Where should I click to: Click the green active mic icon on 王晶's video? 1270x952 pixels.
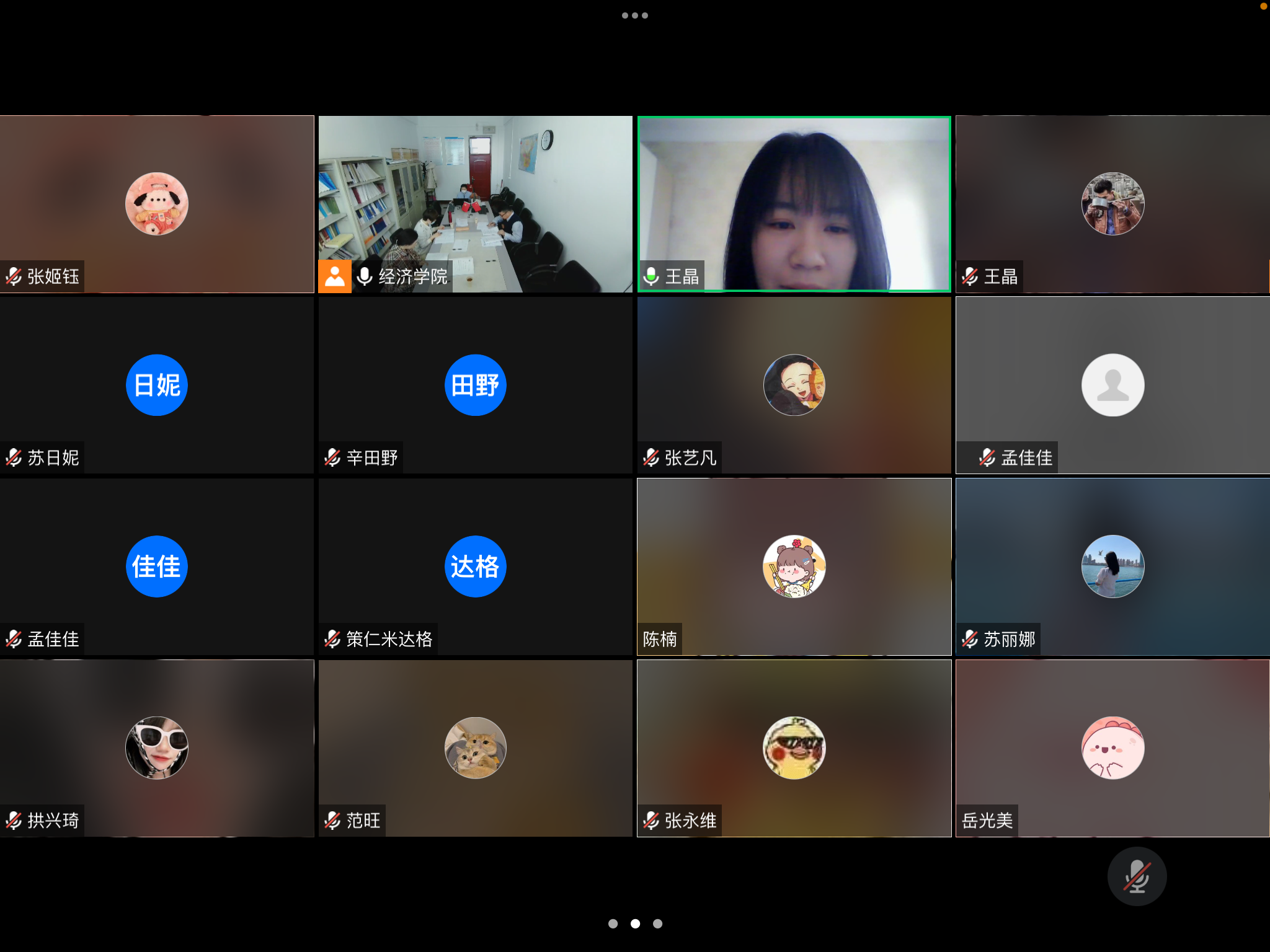pyautogui.click(x=651, y=276)
